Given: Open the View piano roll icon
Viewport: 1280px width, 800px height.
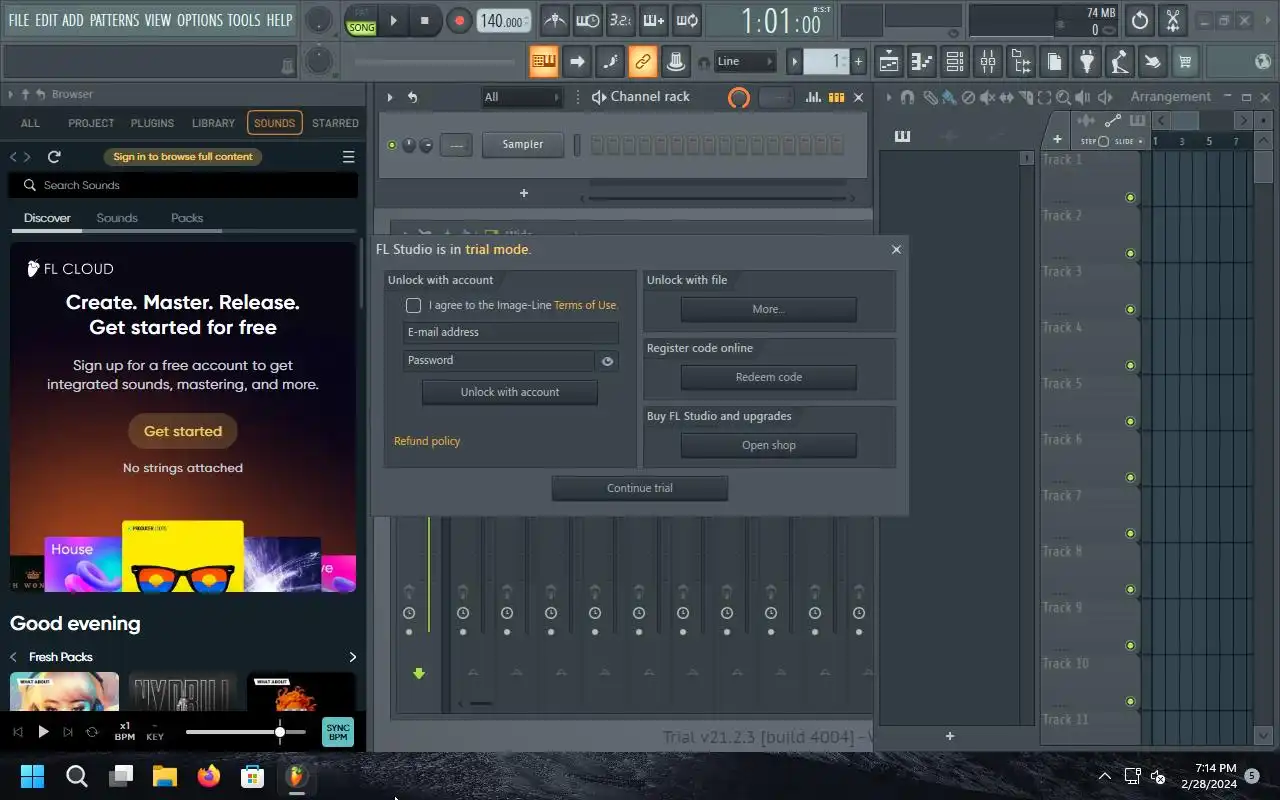Looking at the screenshot, I should pyautogui.click(x=922, y=62).
